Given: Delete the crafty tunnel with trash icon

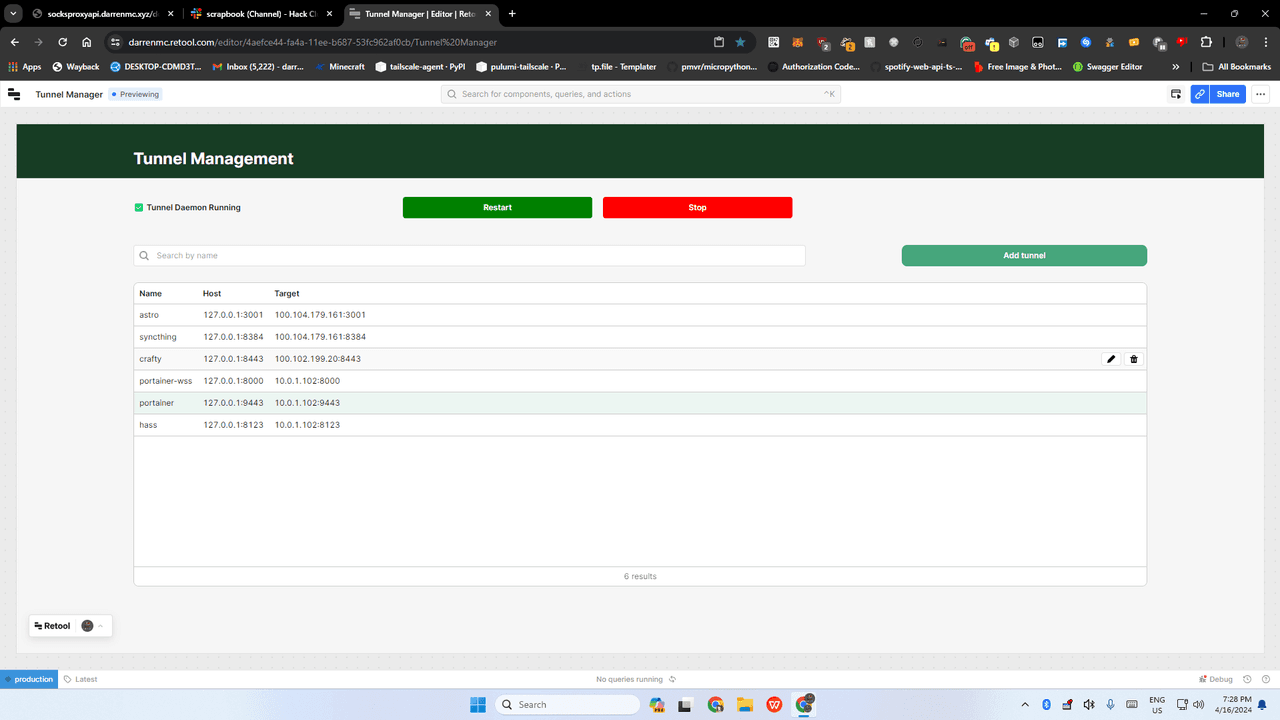Looking at the screenshot, I should [x=1134, y=359].
